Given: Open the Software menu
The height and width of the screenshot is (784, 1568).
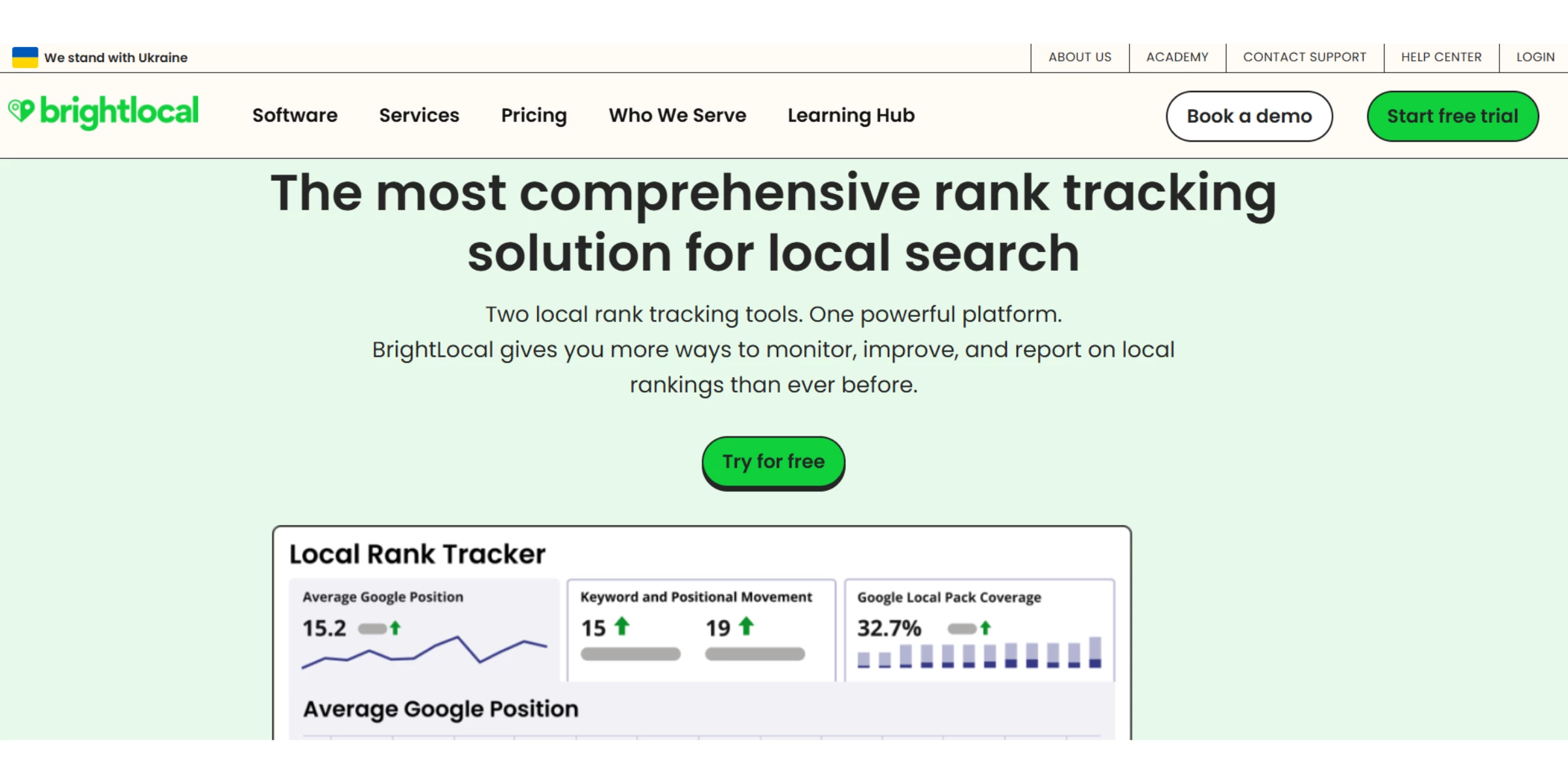Looking at the screenshot, I should tap(295, 116).
